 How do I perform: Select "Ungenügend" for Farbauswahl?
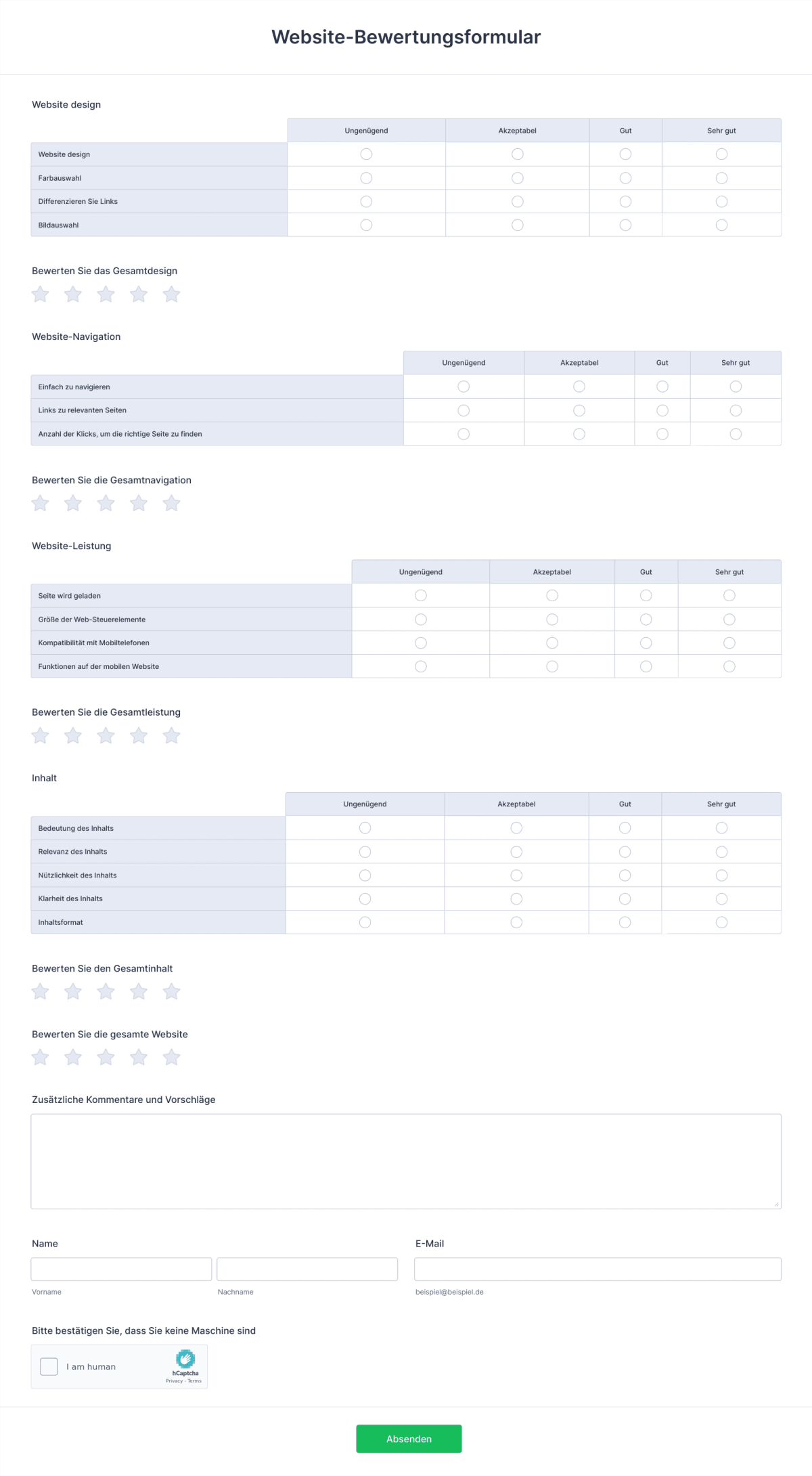[x=365, y=177]
